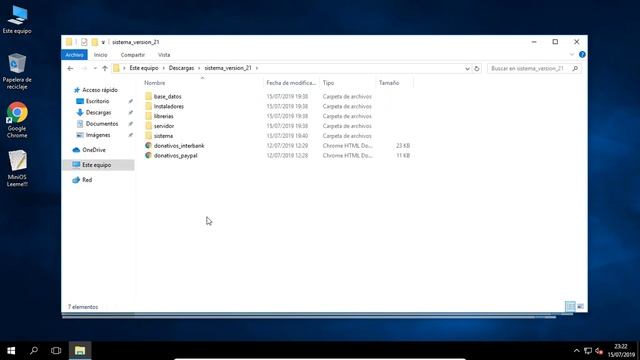The width and height of the screenshot is (640, 360).
Task: Open recent locations dropdown arrow
Action: point(95,68)
